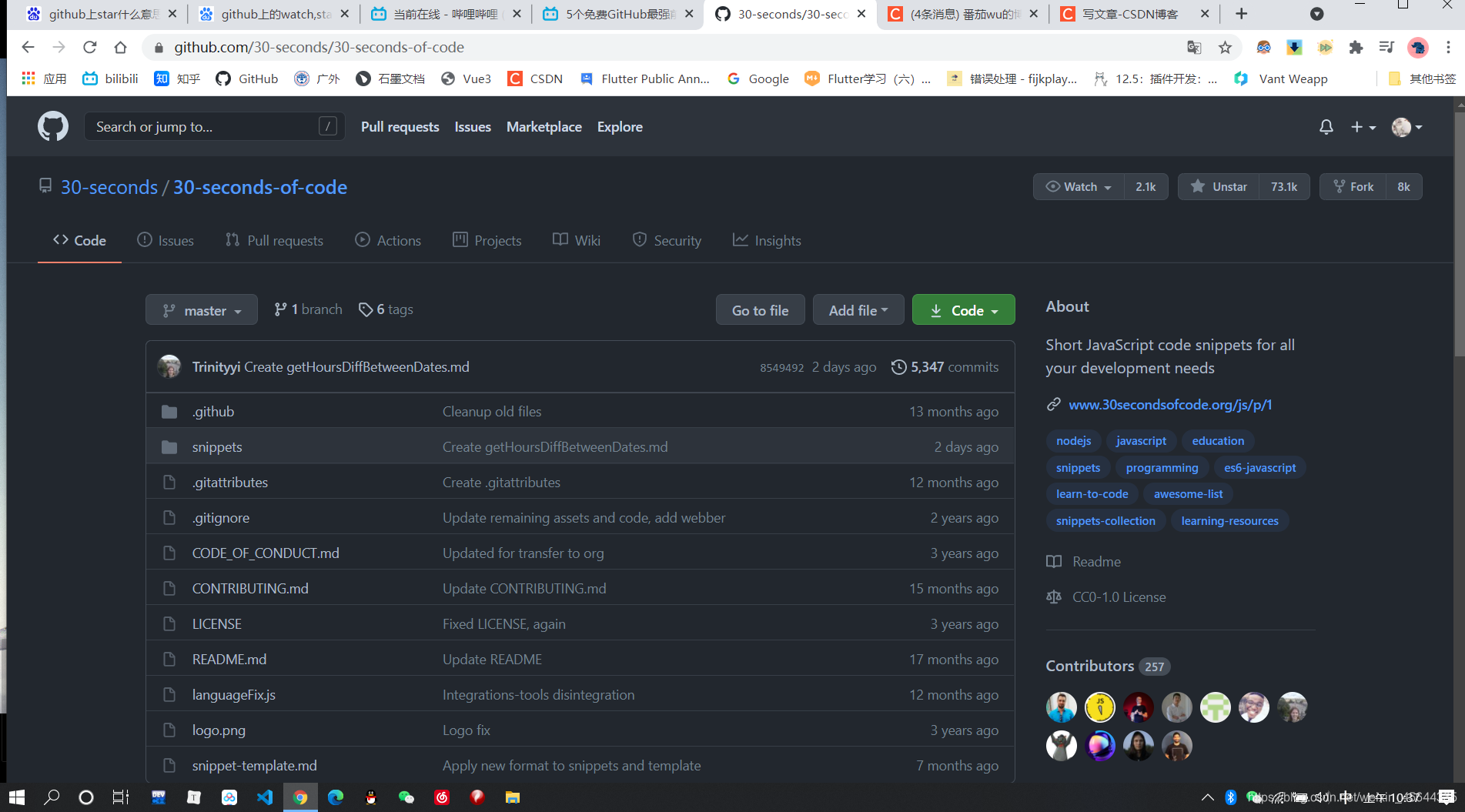Open the 5,347 commits history

[x=945, y=367]
